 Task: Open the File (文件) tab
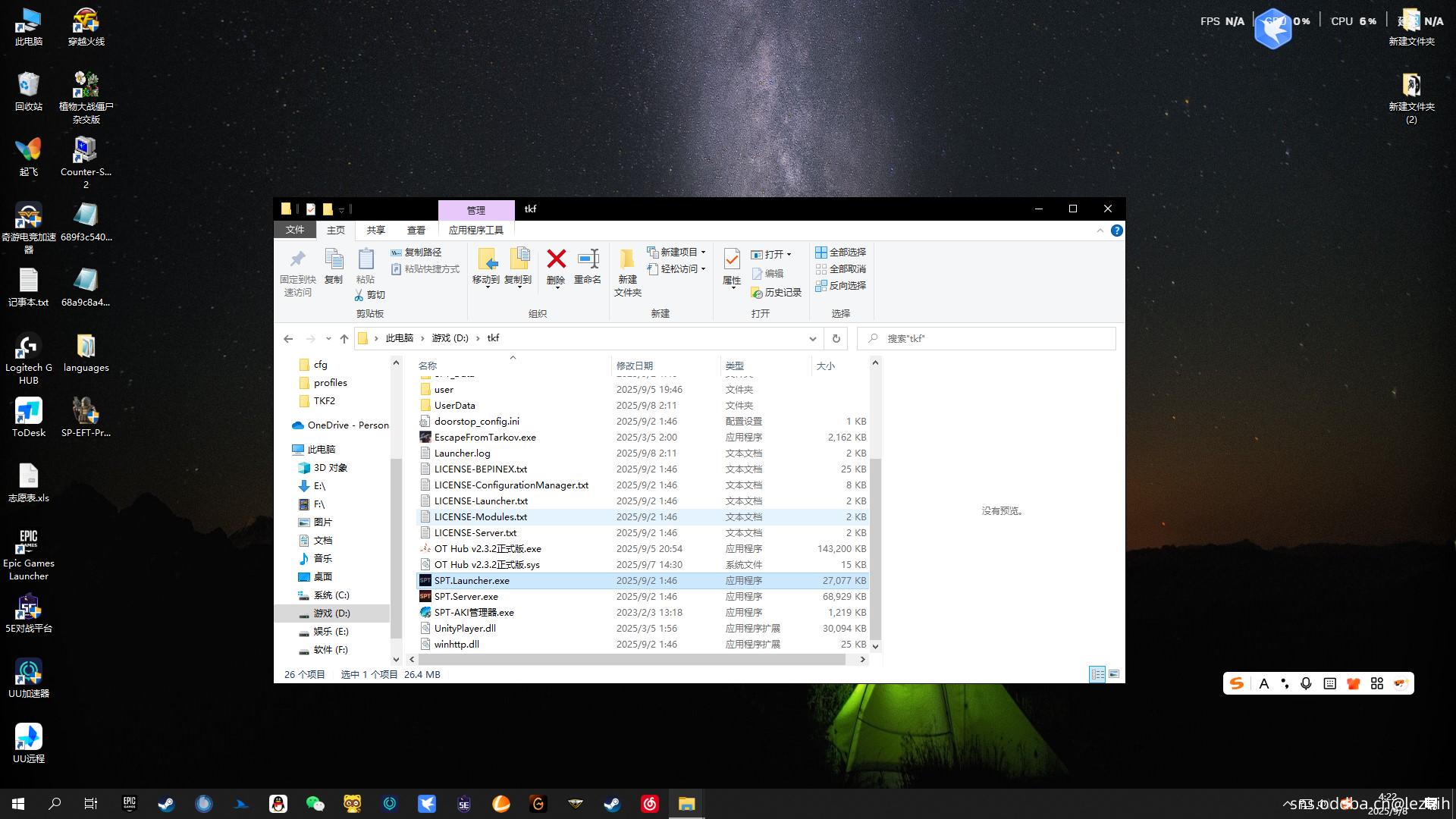(x=295, y=230)
